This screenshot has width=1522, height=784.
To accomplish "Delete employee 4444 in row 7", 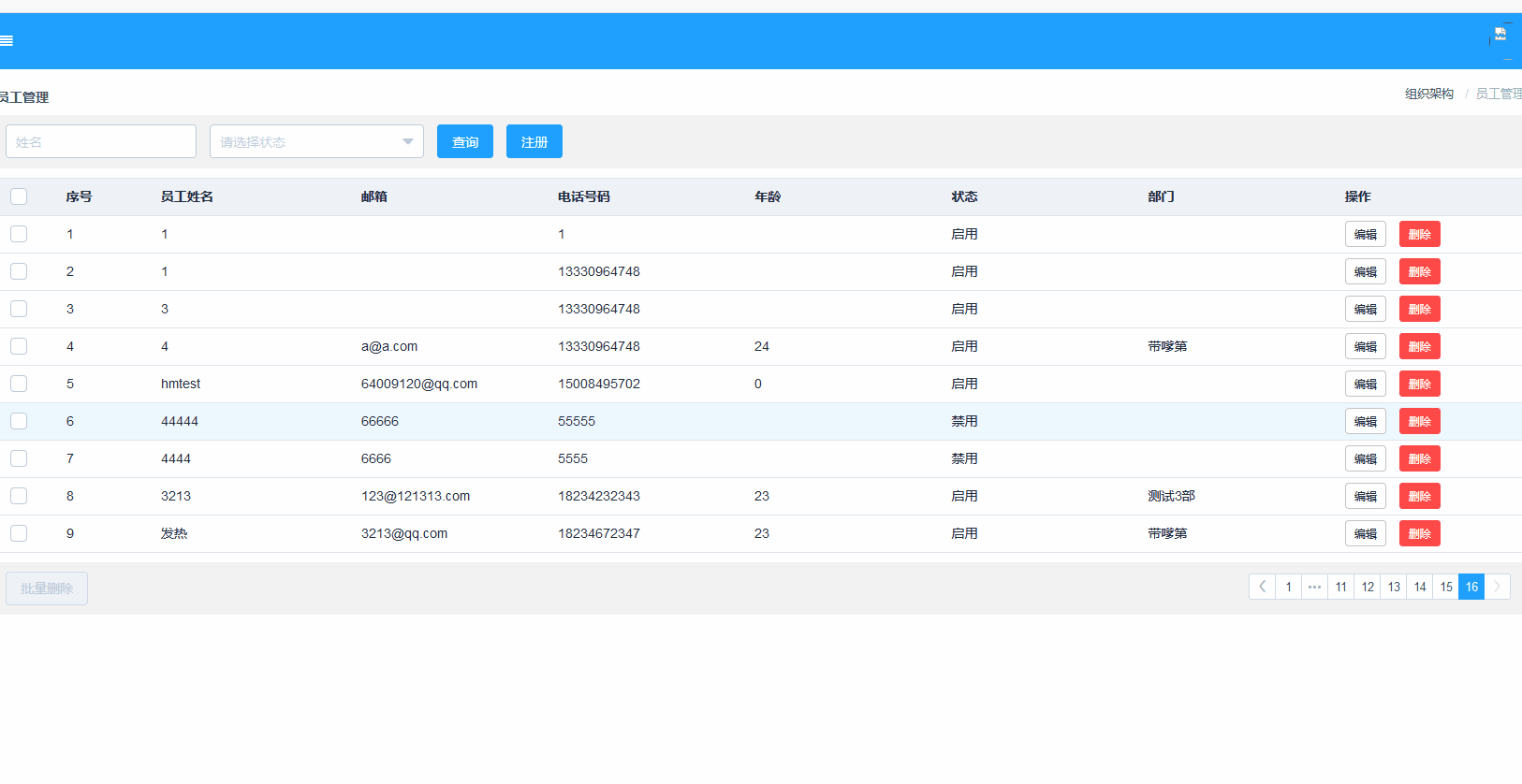I will (1420, 458).
